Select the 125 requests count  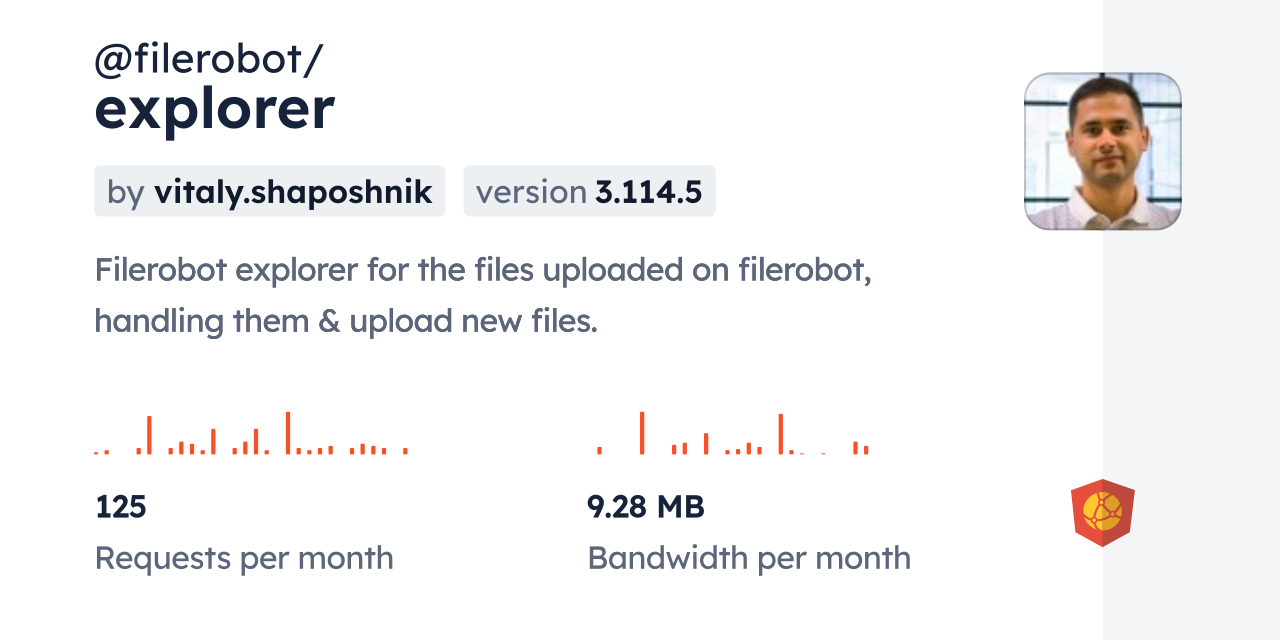point(121,507)
